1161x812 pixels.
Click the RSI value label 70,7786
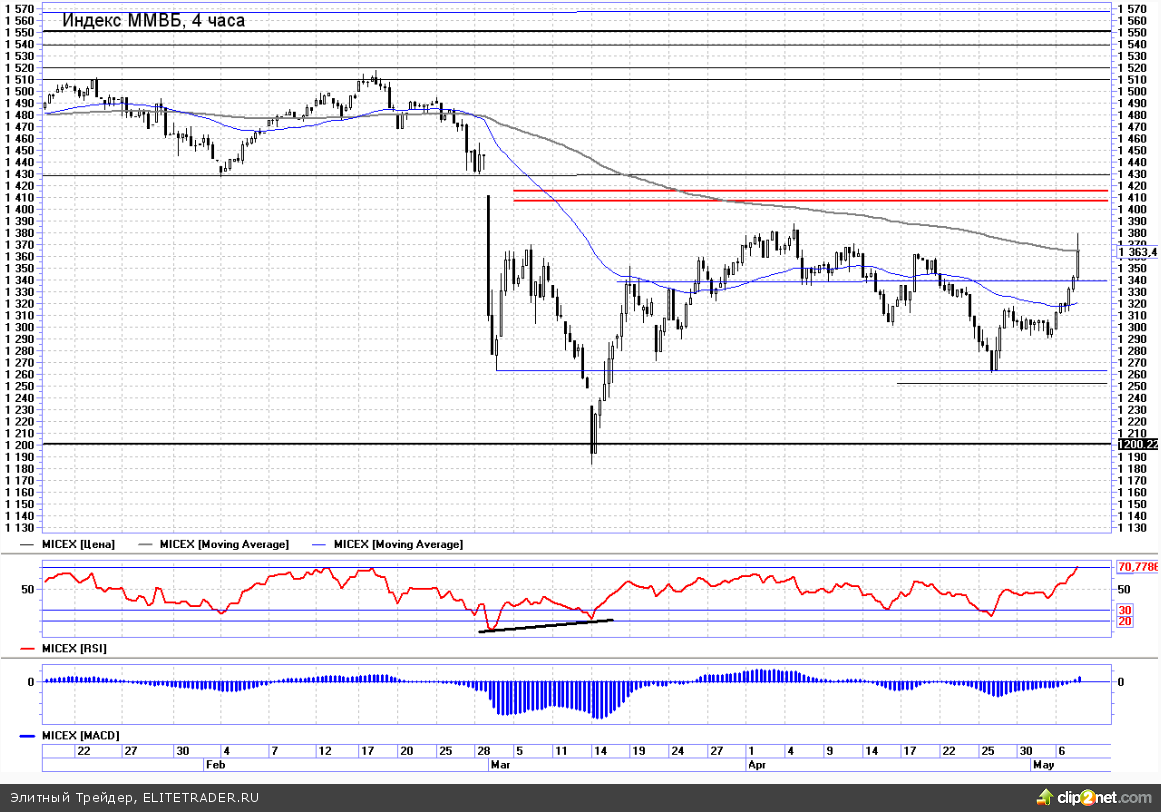click(1138, 566)
